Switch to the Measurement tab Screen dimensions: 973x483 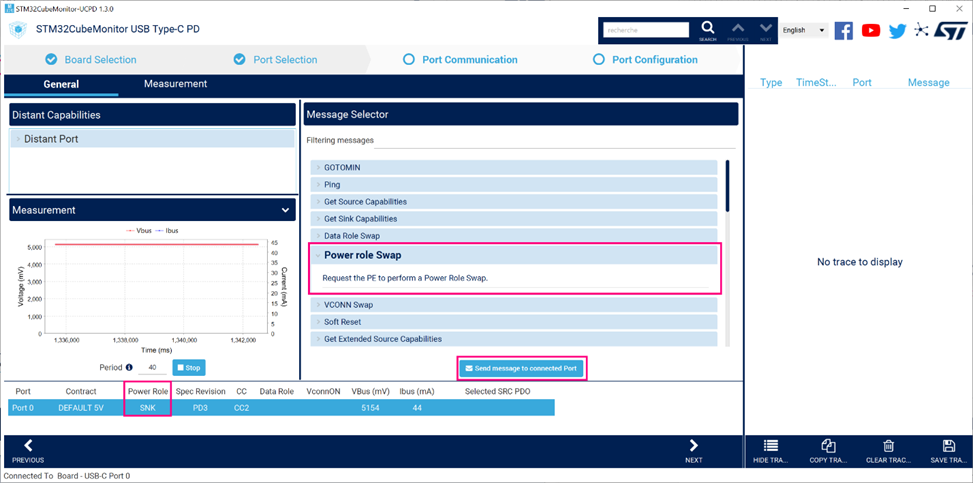pos(176,84)
